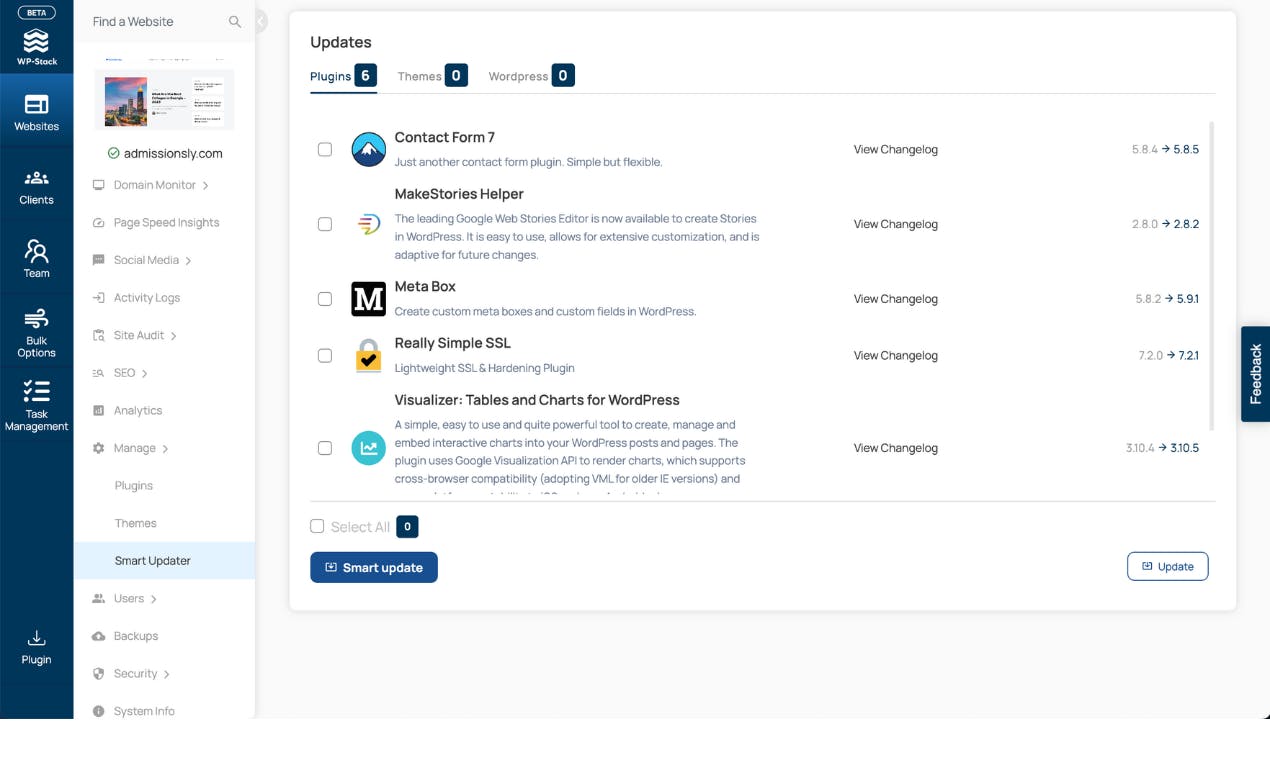Click the WP-Stack logo icon
This screenshot has height=760, width=1270.
coord(36,41)
